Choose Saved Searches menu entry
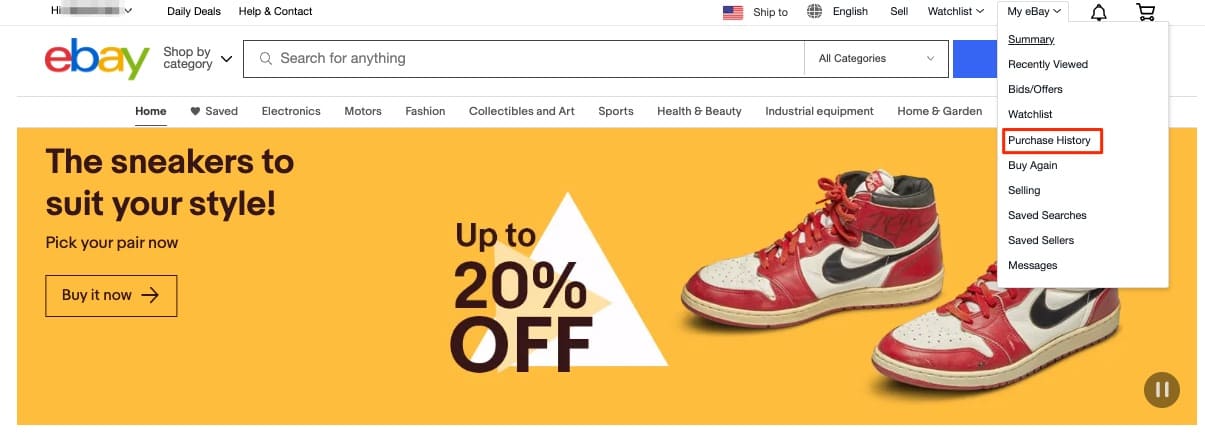 pos(1047,215)
